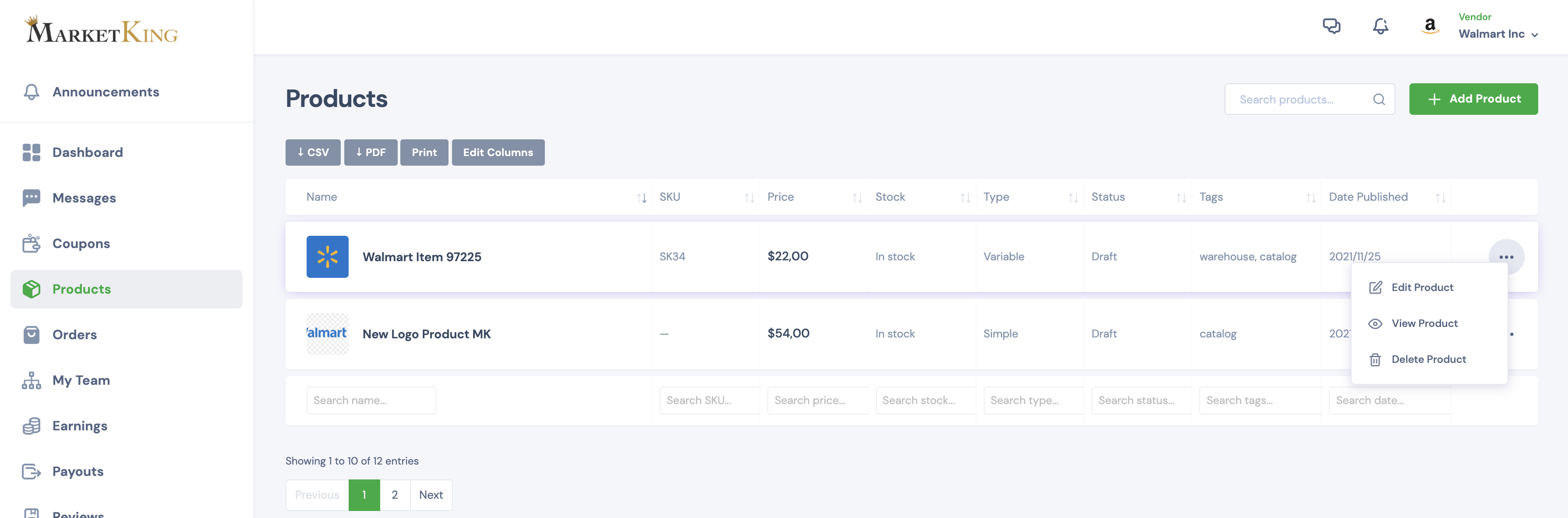The height and width of the screenshot is (518, 1568).
Task: Sort by the Date Published column
Action: coord(1440,198)
